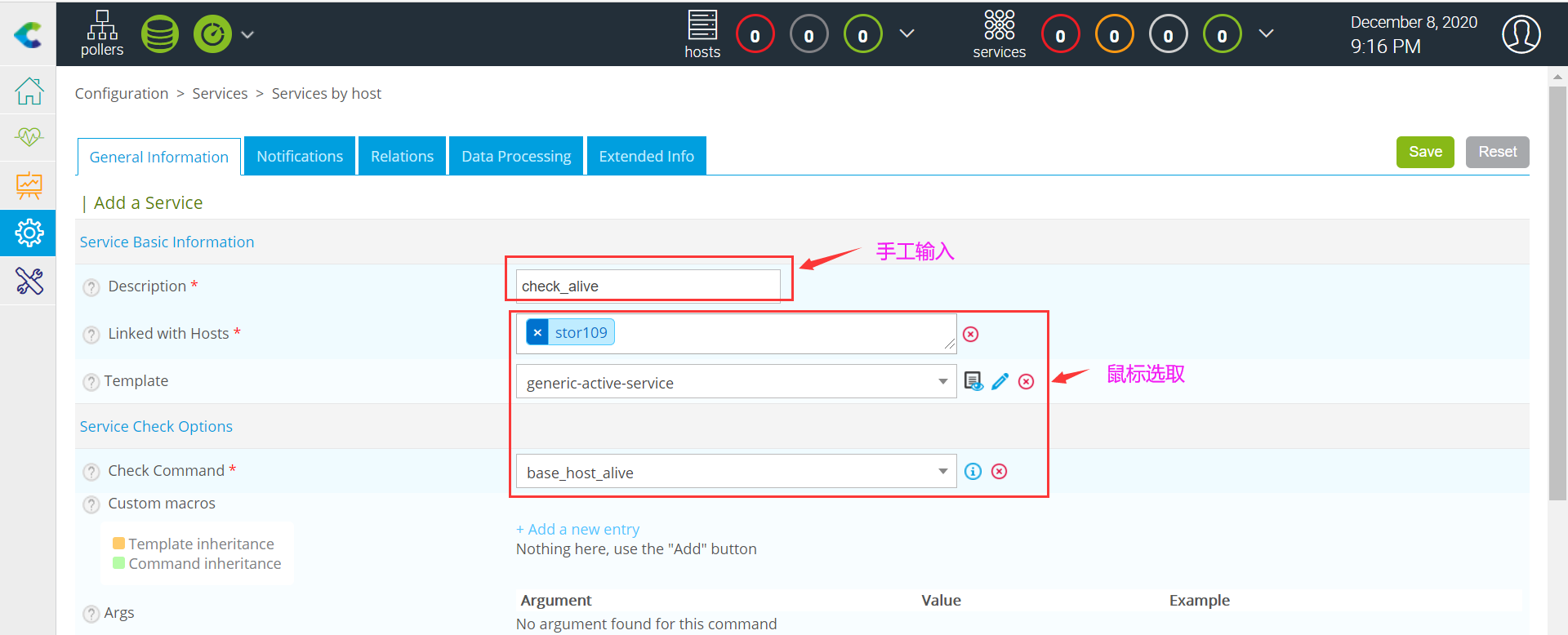Open help for Check Command
Screen dimensions: 1568x635
tap(91, 472)
